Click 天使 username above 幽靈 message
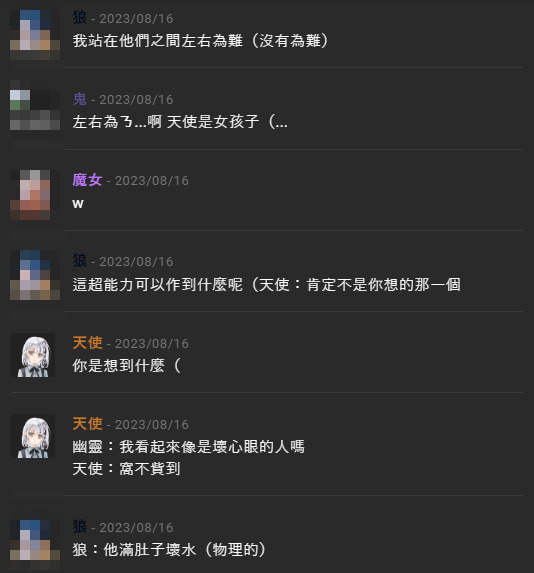Screen dimensions: 534x573 87,424
